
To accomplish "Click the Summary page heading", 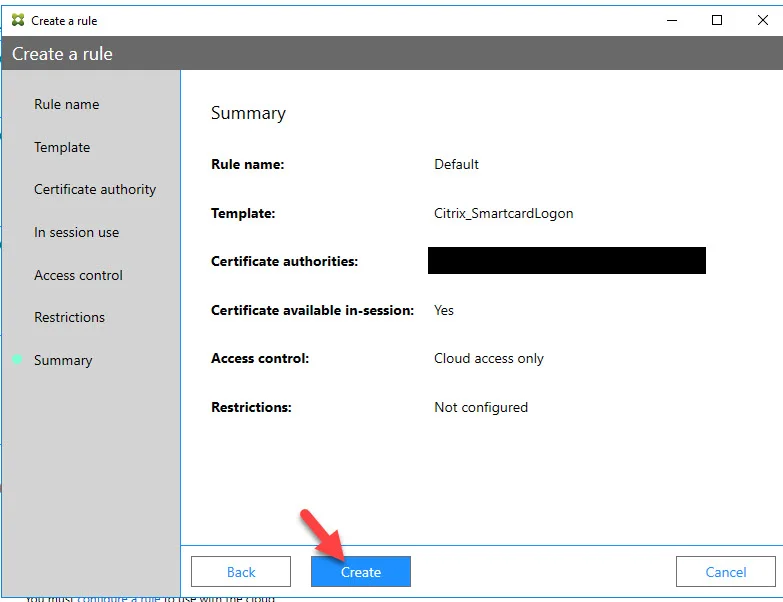I will [x=248, y=113].
